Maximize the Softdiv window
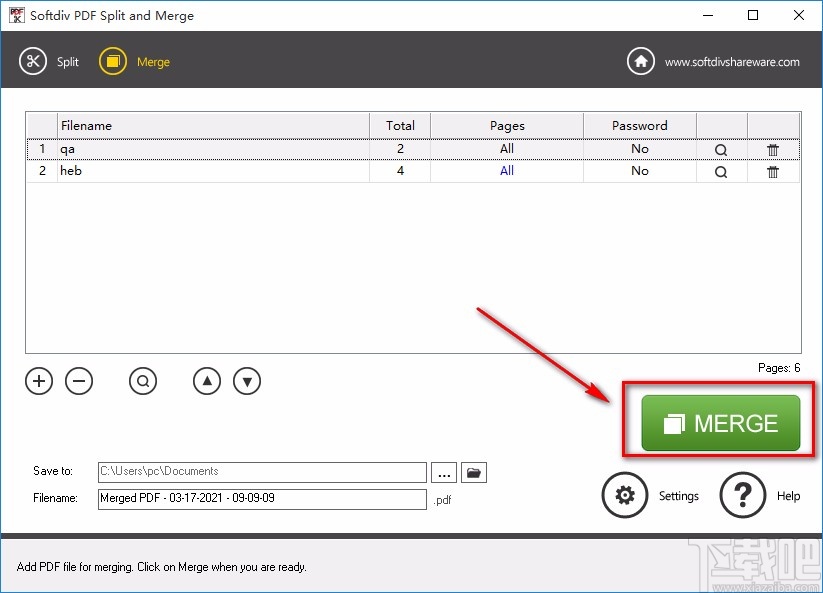 tap(753, 15)
